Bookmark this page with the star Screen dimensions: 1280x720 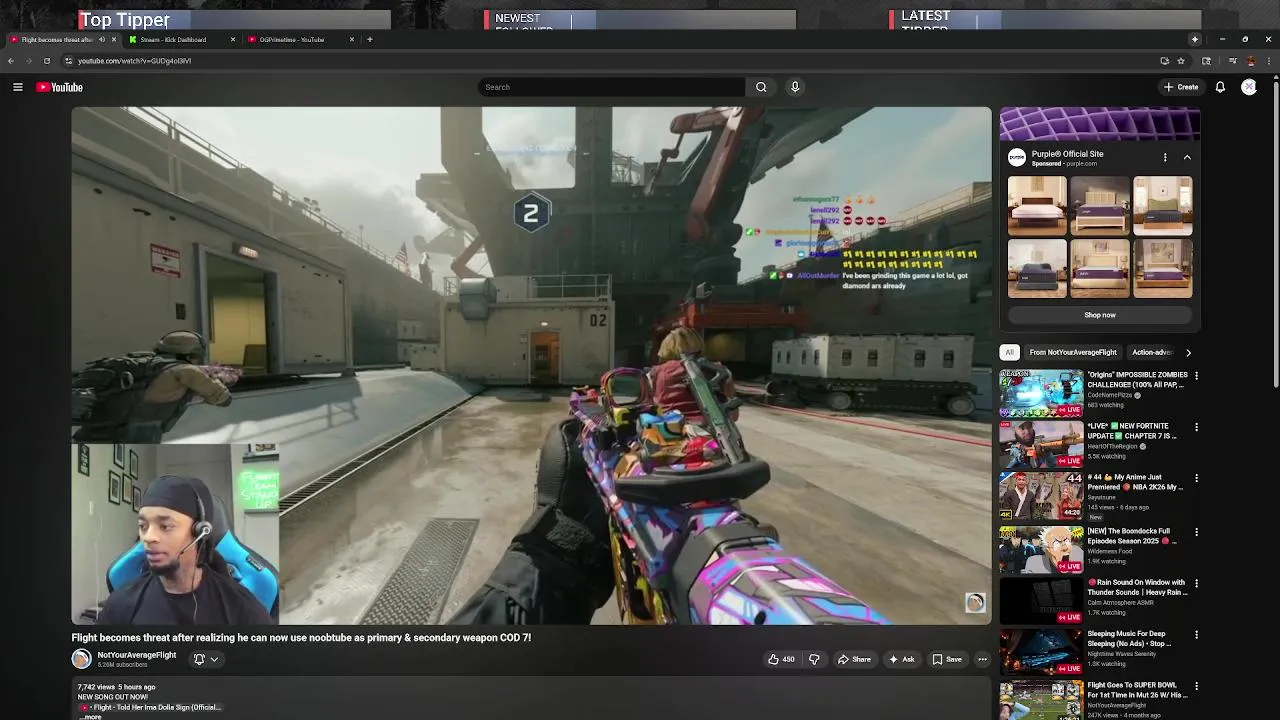(x=1181, y=61)
